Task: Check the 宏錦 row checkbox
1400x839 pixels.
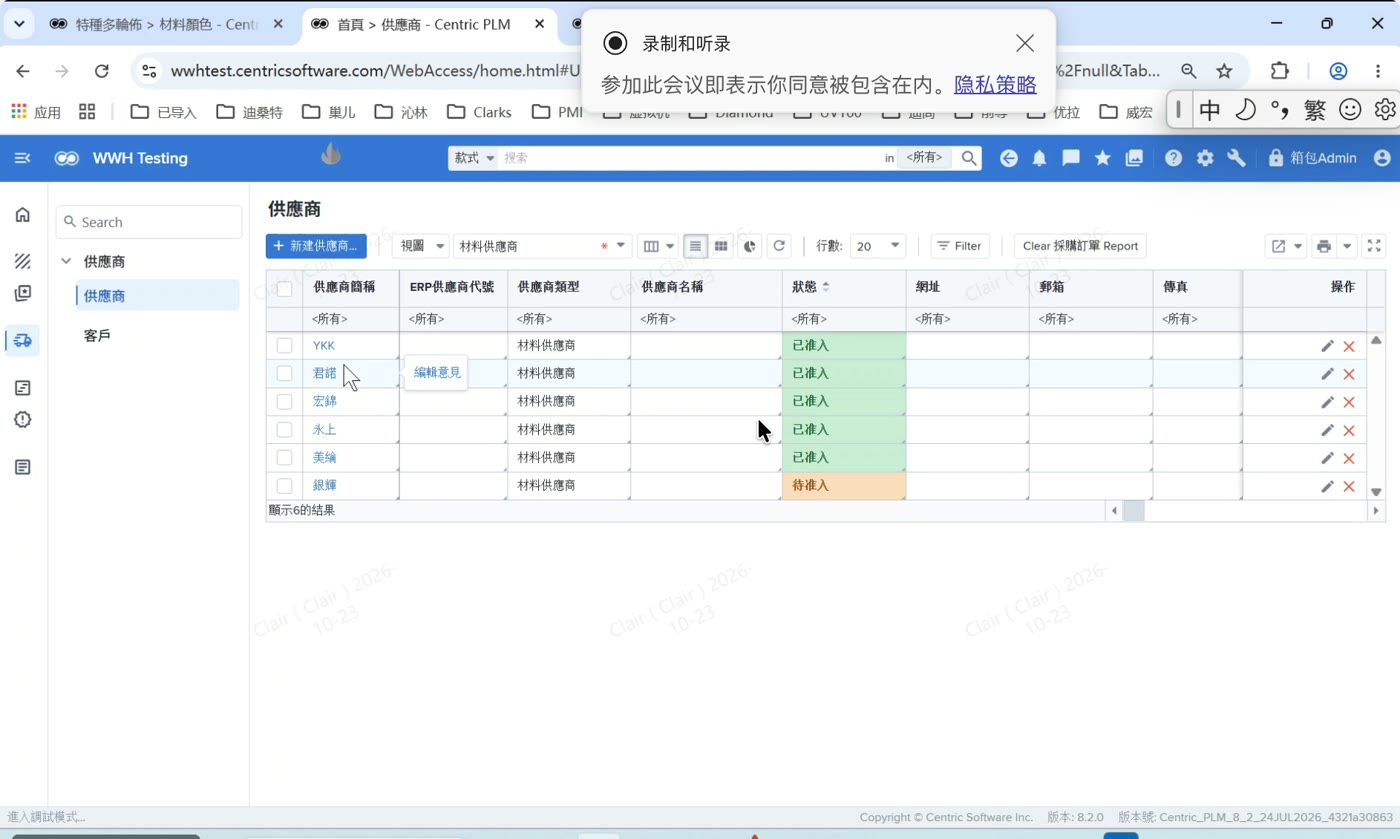Action: click(285, 402)
